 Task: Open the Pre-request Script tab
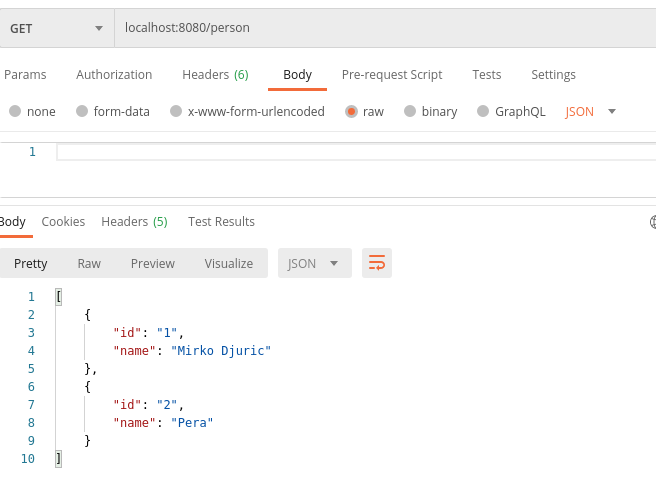[x=392, y=74]
